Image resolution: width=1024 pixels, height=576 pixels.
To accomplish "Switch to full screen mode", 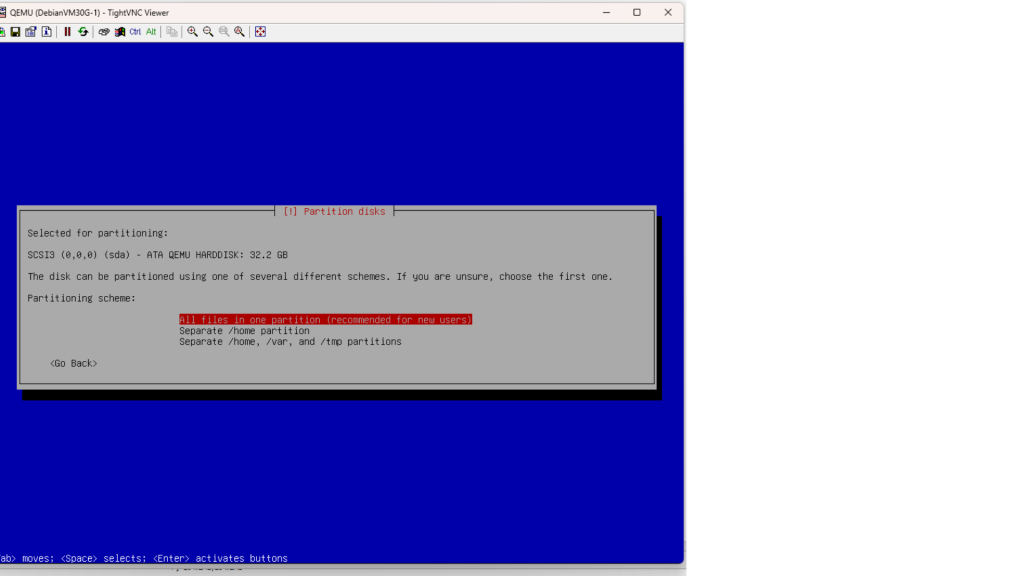I will 261,32.
